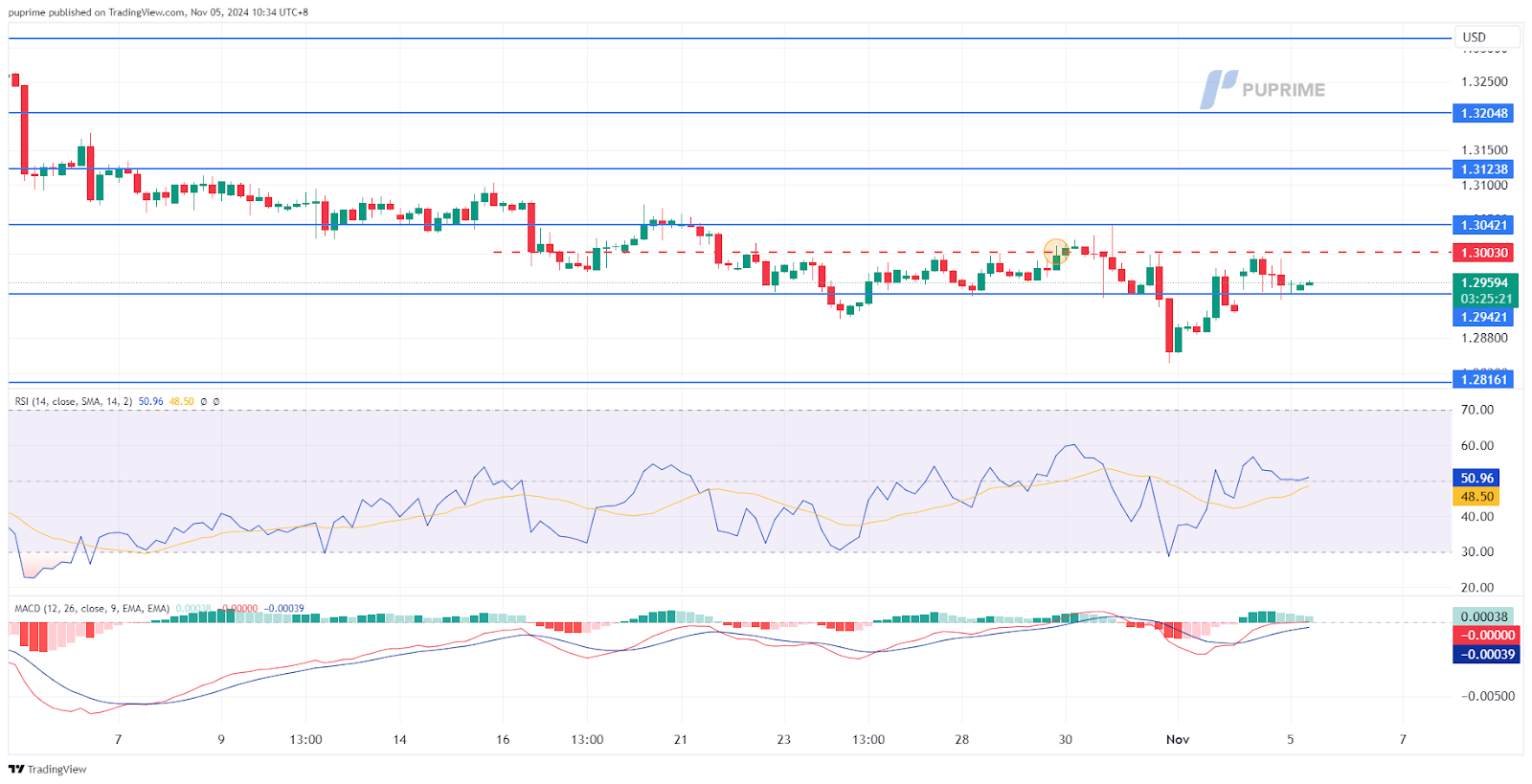Click the 03:25:21 bar countdown timer
Image resolution: width=1532 pixels, height=784 pixels.
pos(1486,299)
